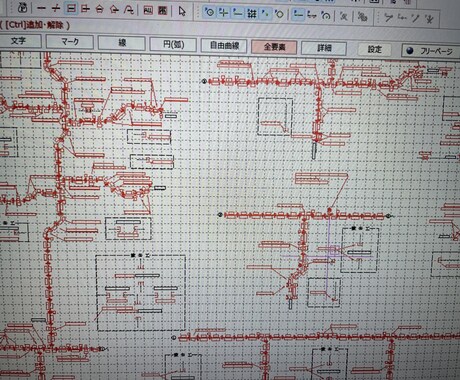
Task: Select the arrow pointer selection tool
Action: (182, 11)
